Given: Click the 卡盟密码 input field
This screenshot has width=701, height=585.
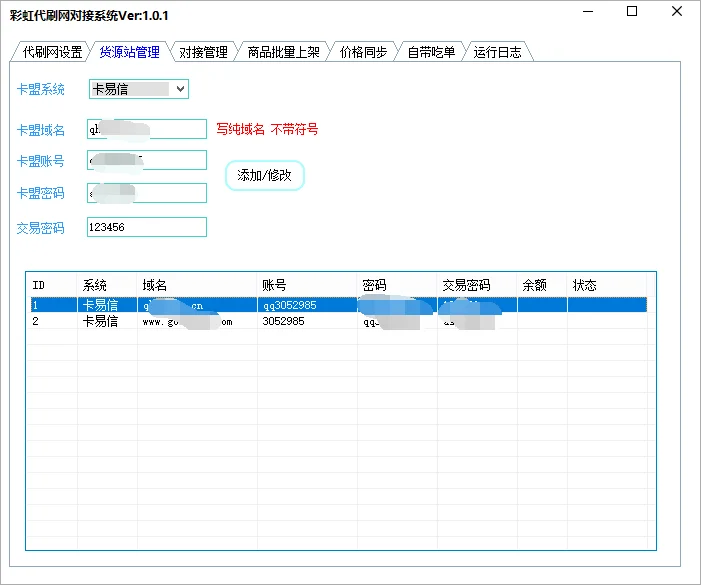Looking at the screenshot, I should (147, 193).
